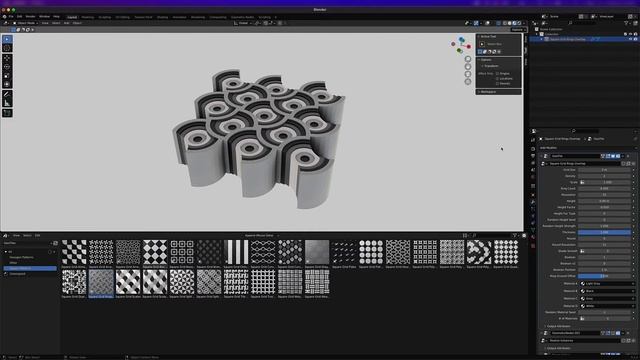Expand the Workspace panel in sidebar

point(488,92)
